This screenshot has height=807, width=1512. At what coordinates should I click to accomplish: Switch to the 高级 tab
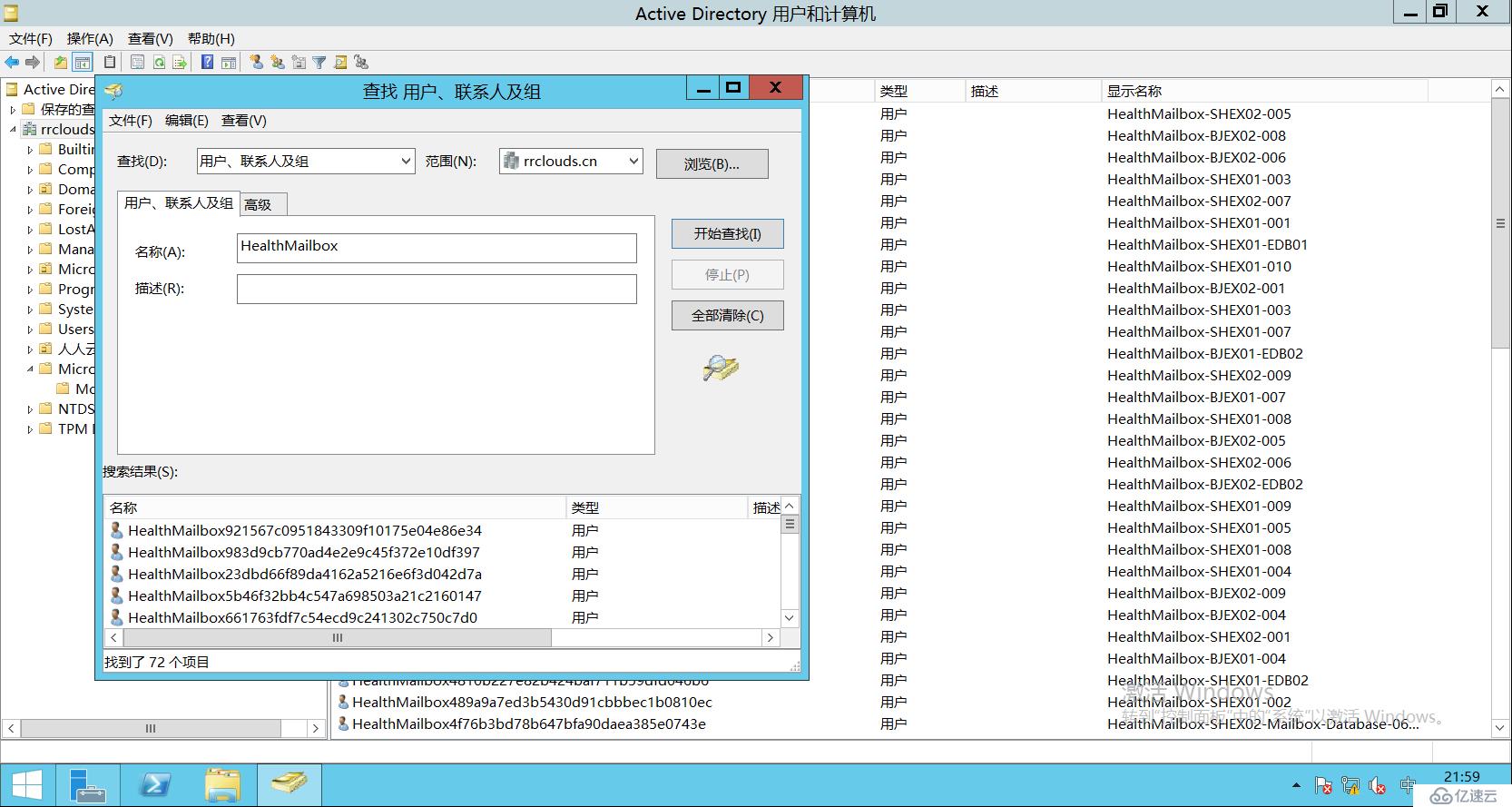pyautogui.click(x=264, y=205)
